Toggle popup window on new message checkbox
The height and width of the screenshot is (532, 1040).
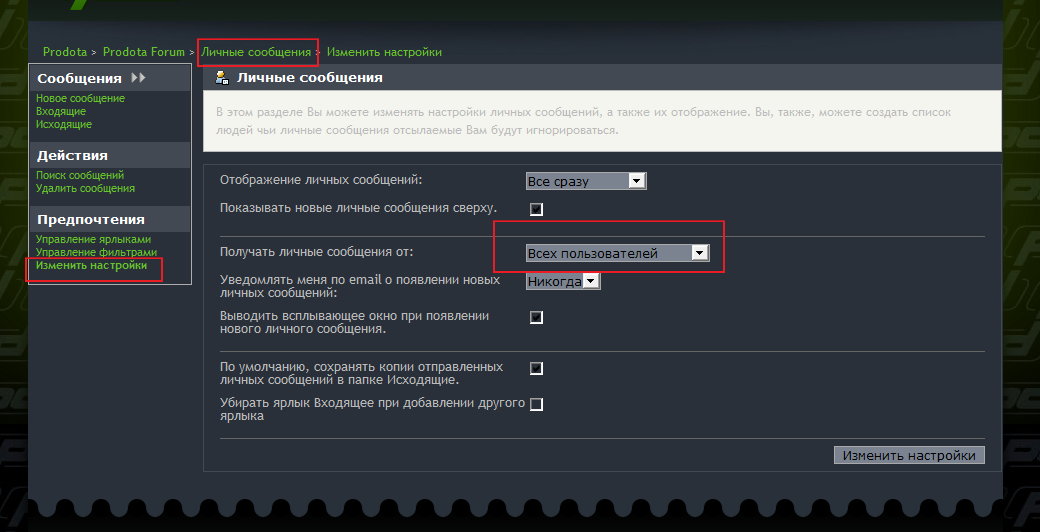tap(537, 317)
